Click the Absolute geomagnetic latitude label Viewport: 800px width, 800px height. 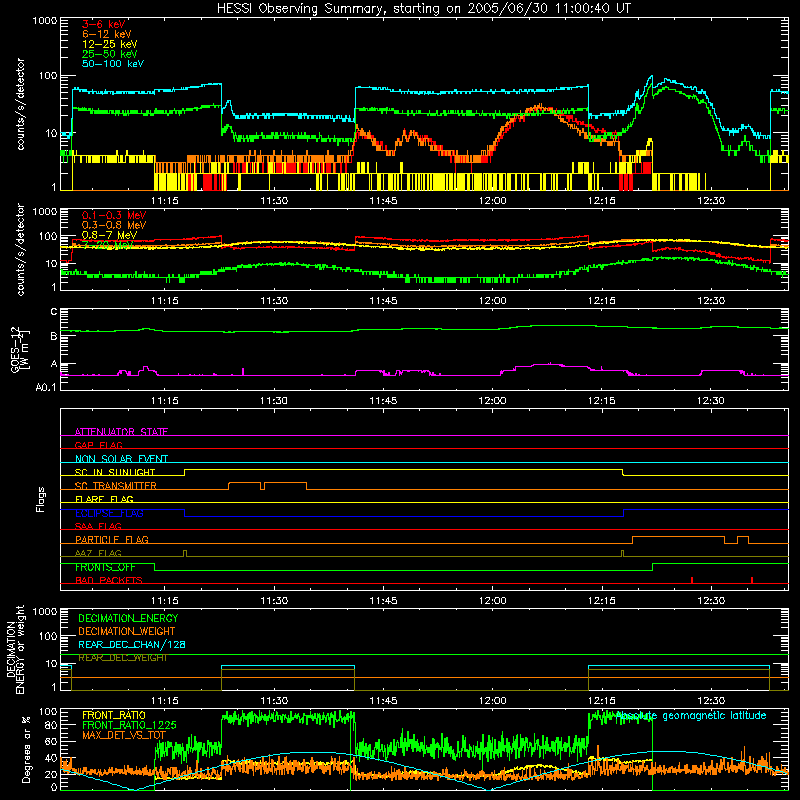click(691, 716)
